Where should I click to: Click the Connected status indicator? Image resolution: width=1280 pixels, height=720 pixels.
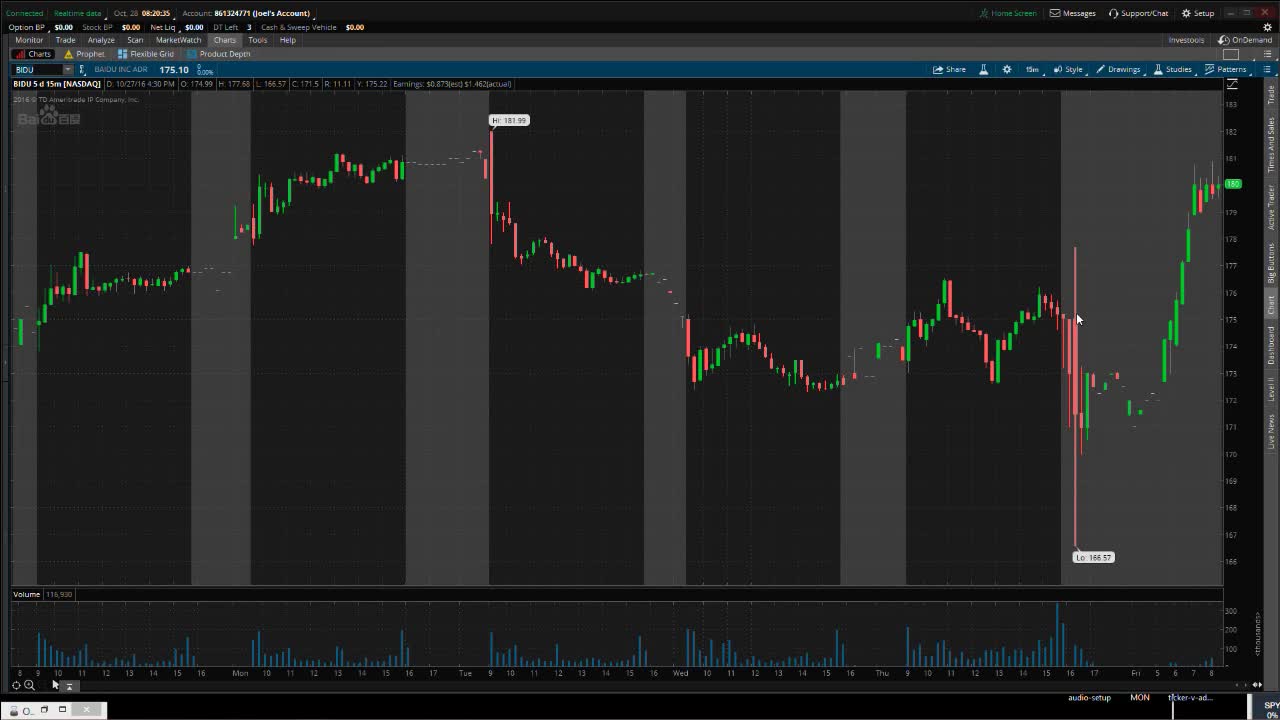[x=25, y=13]
